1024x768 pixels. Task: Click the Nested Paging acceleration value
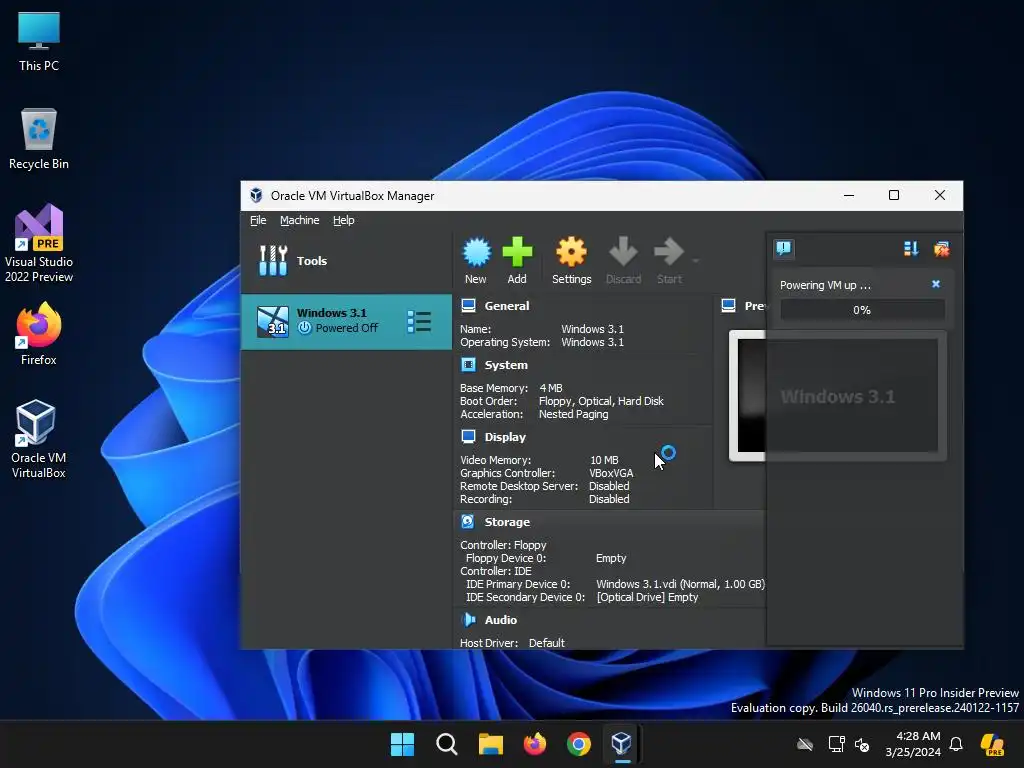(x=573, y=414)
